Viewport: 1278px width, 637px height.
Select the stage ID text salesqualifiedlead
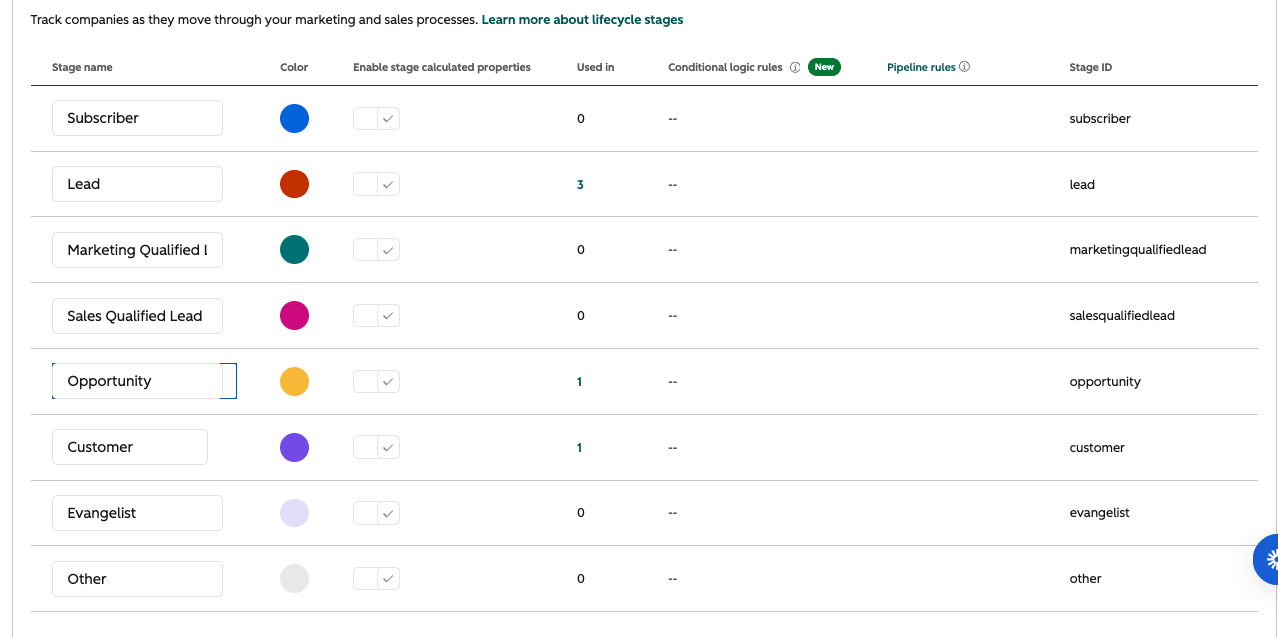[1122, 316]
